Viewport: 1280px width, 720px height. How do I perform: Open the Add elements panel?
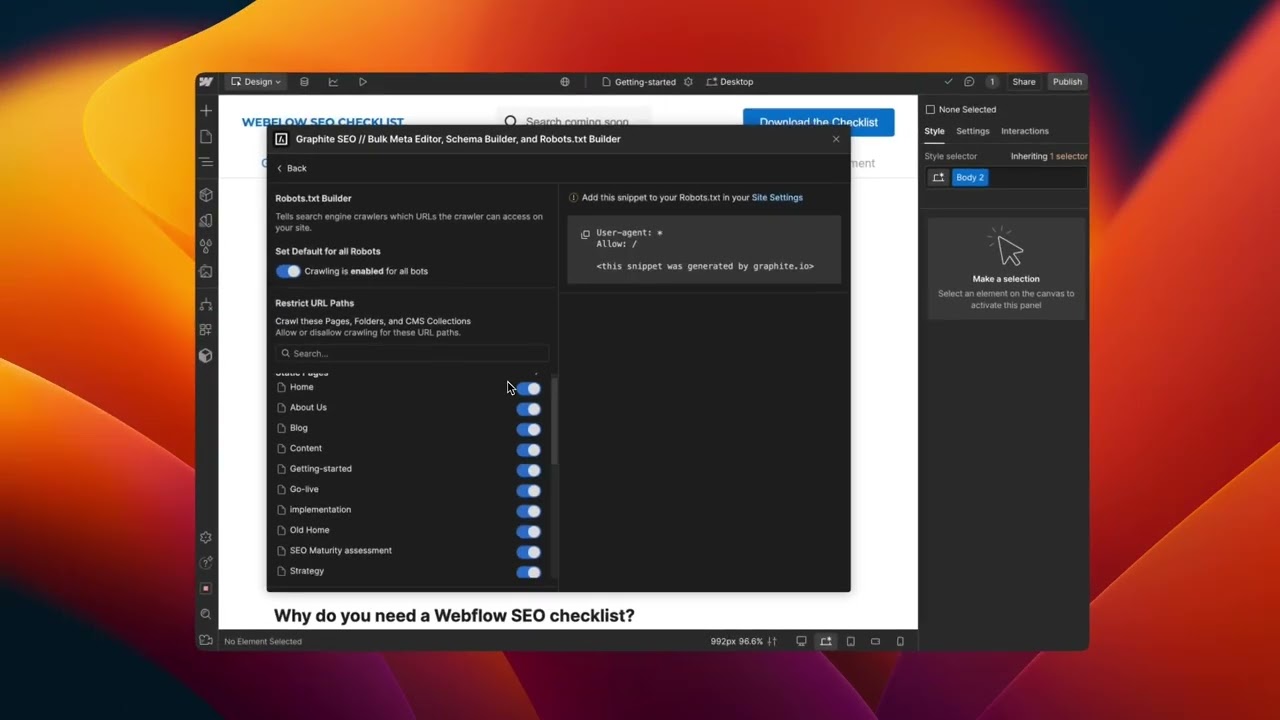[206, 111]
